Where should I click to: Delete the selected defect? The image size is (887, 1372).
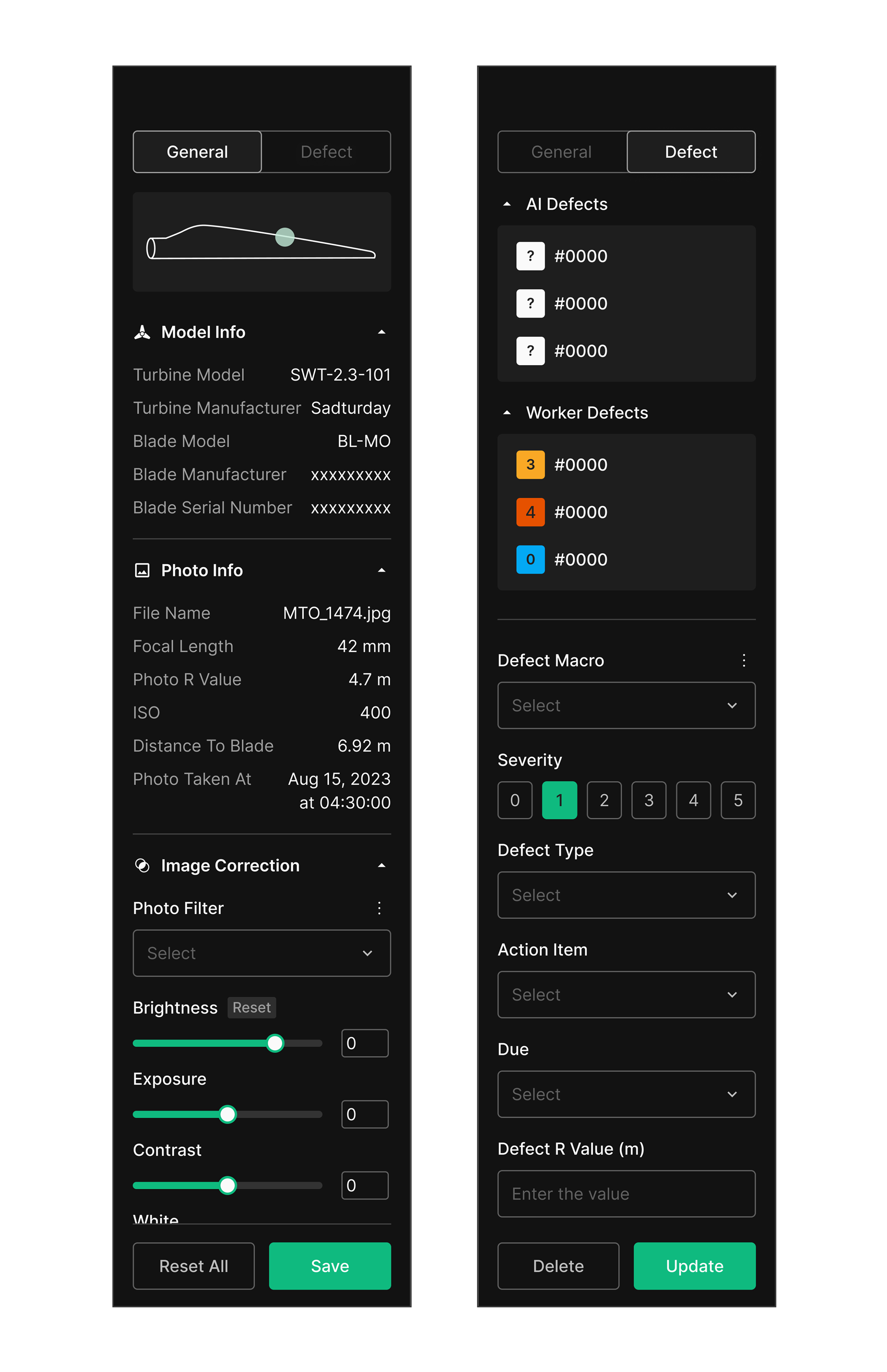tap(558, 1266)
